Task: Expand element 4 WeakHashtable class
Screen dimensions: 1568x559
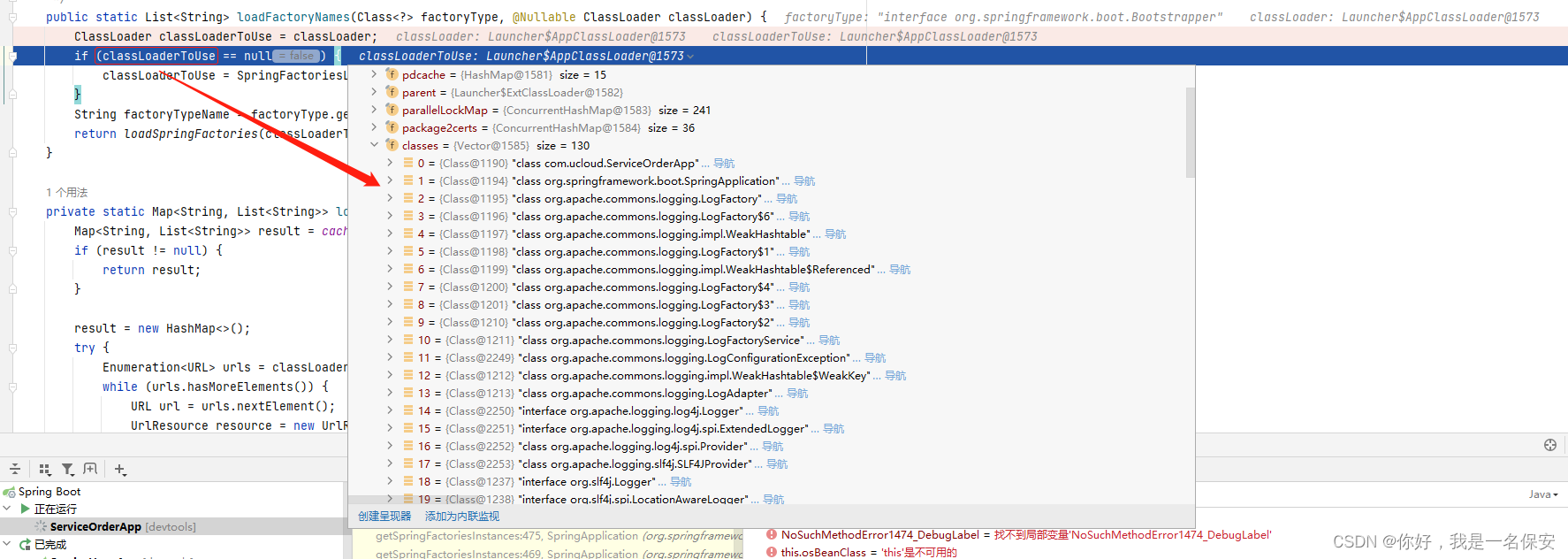Action: pyautogui.click(x=390, y=234)
